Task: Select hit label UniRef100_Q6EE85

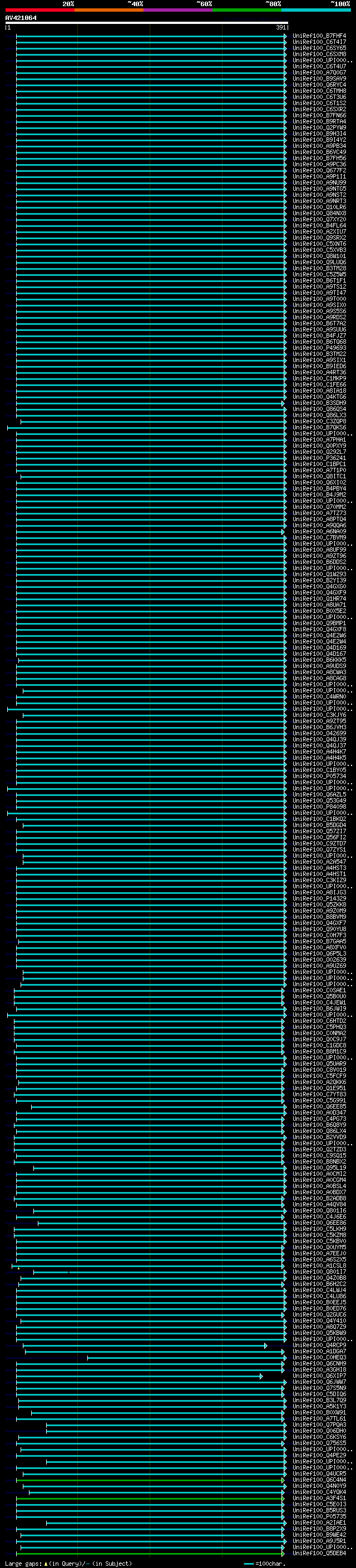Action: pyautogui.click(x=319, y=1106)
